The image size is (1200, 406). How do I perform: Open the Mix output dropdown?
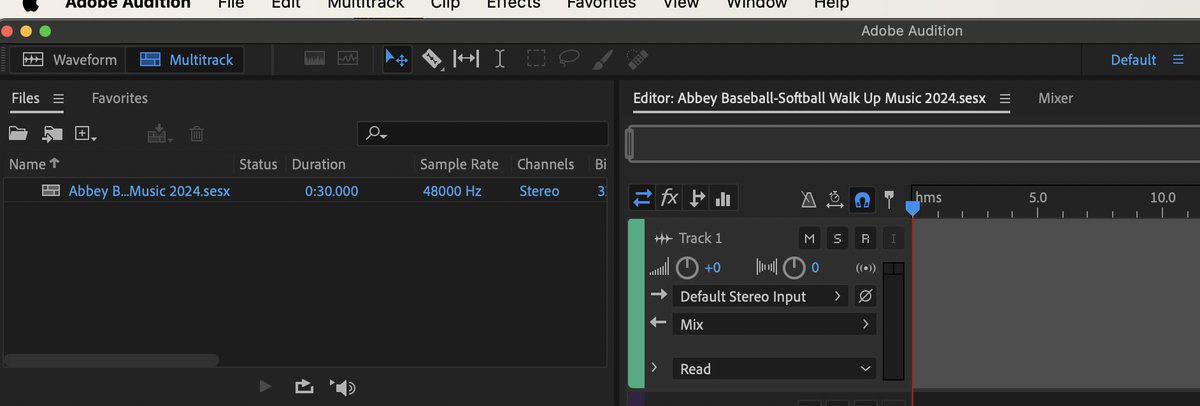tap(774, 324)
